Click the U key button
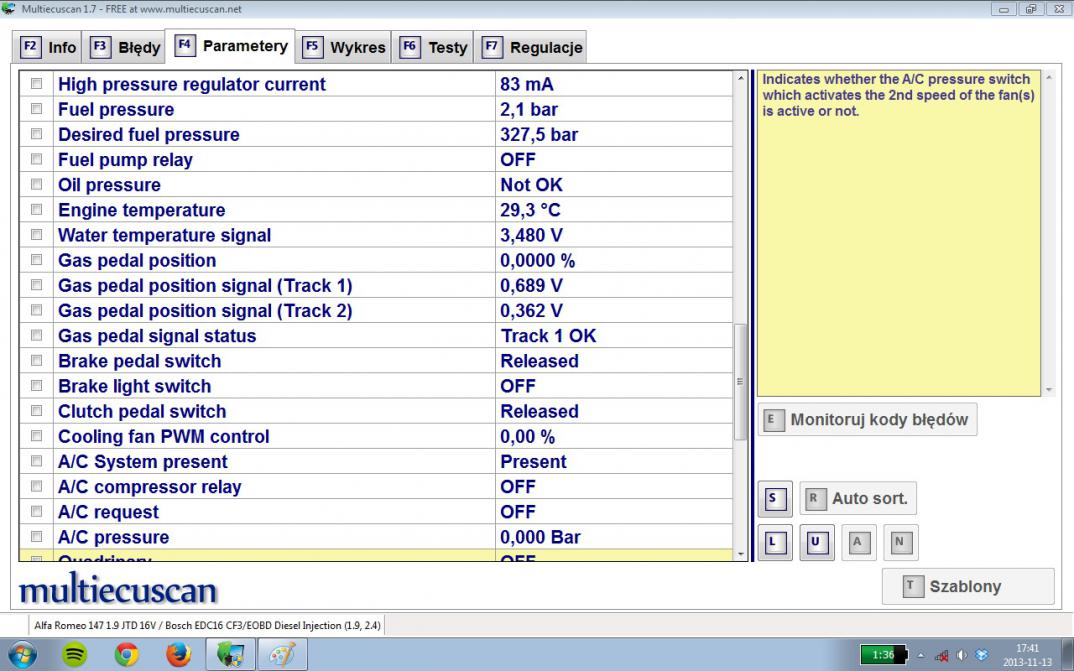Screen dimensions: 1074x671 pyautogui.click(x=816, y=542)
